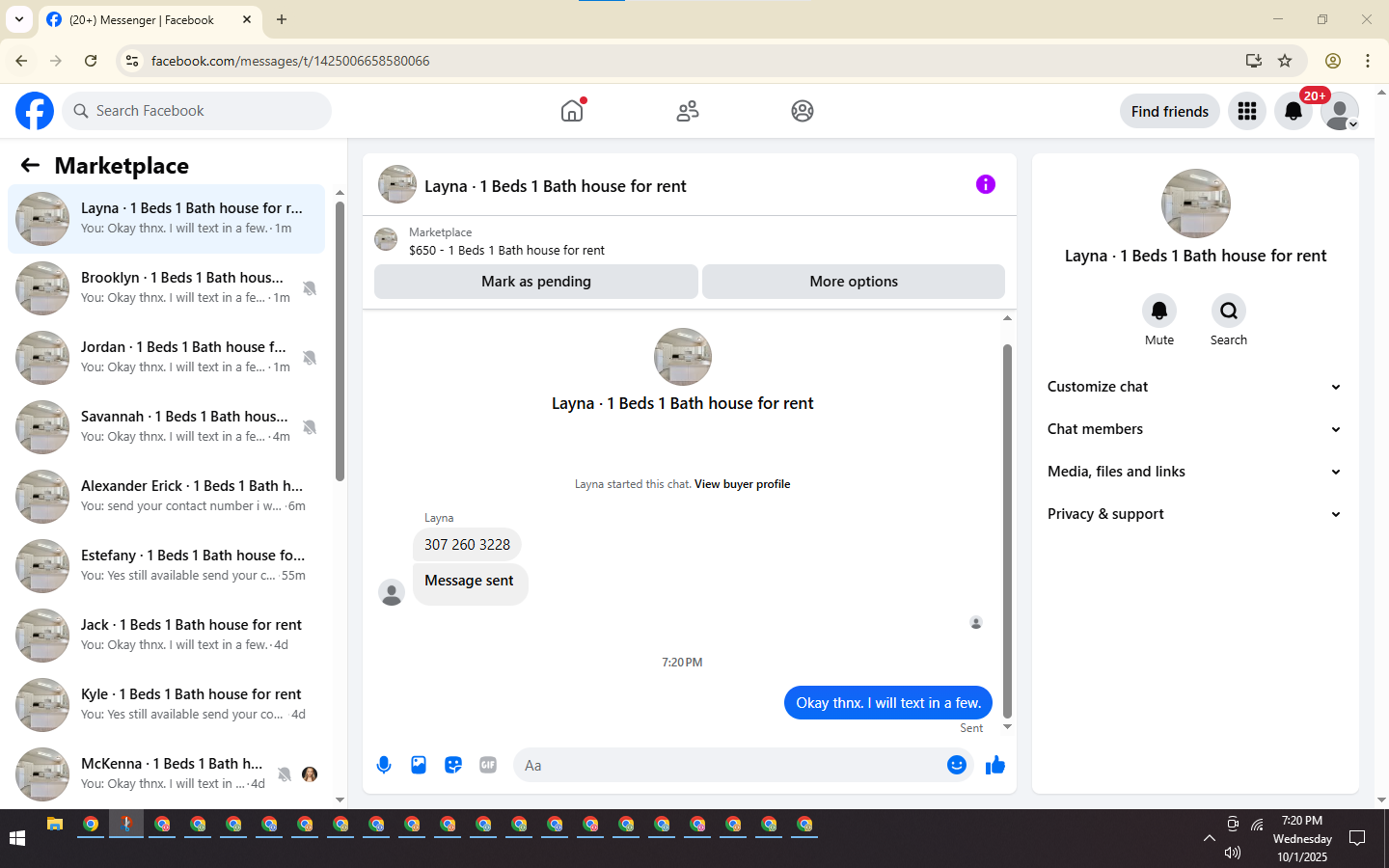The image size is (1389, 868).
Task: Open the Friends icon in top navigation
Action: (x=688, y=111)
